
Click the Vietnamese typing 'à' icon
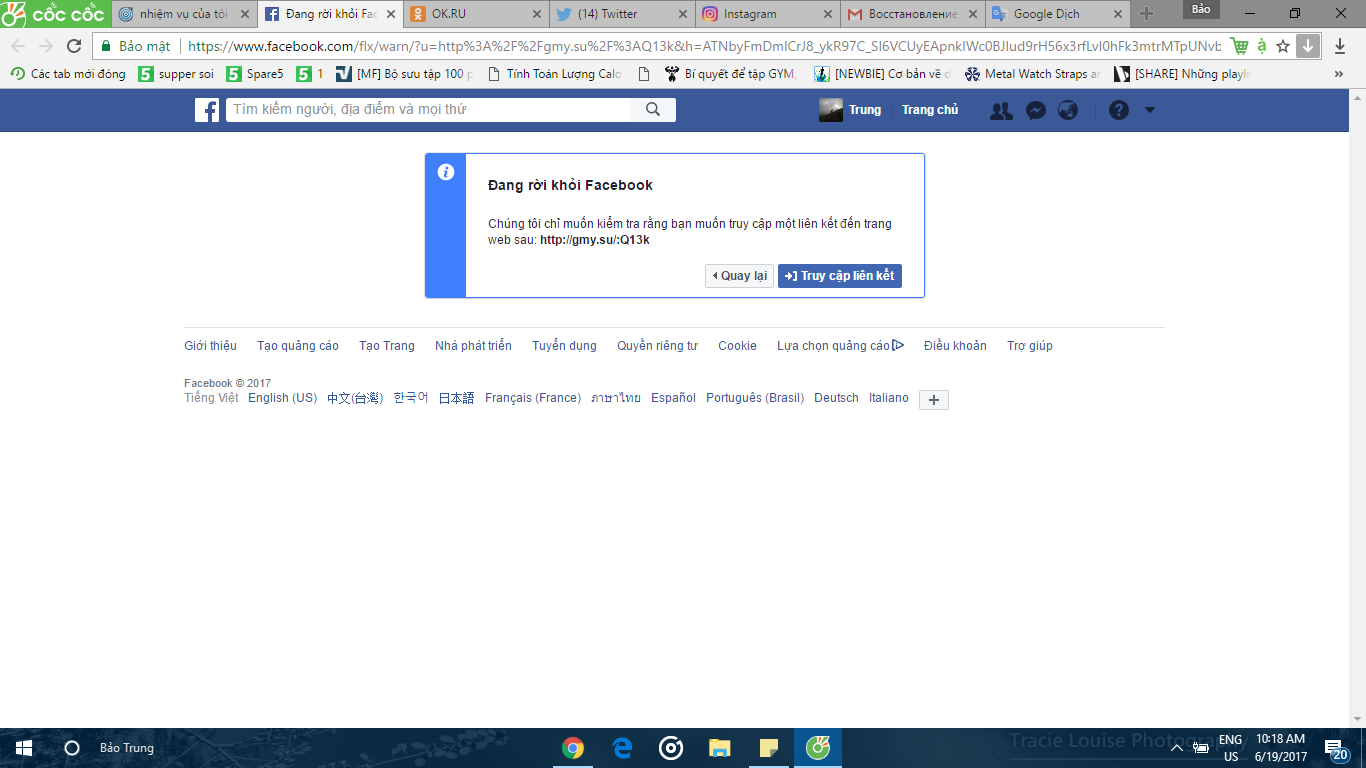click(x=1262, y=46)
